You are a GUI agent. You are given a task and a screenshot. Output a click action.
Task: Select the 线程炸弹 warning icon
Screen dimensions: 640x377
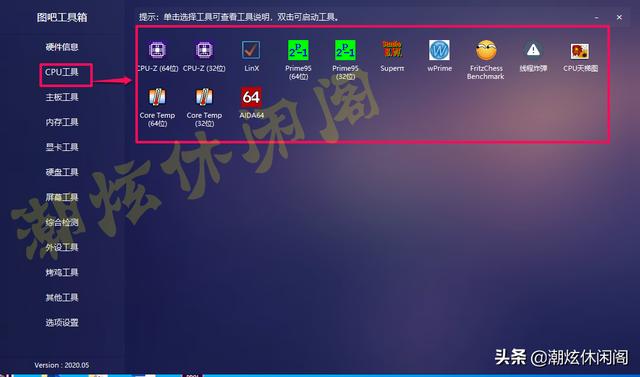(x=533, y=51)
